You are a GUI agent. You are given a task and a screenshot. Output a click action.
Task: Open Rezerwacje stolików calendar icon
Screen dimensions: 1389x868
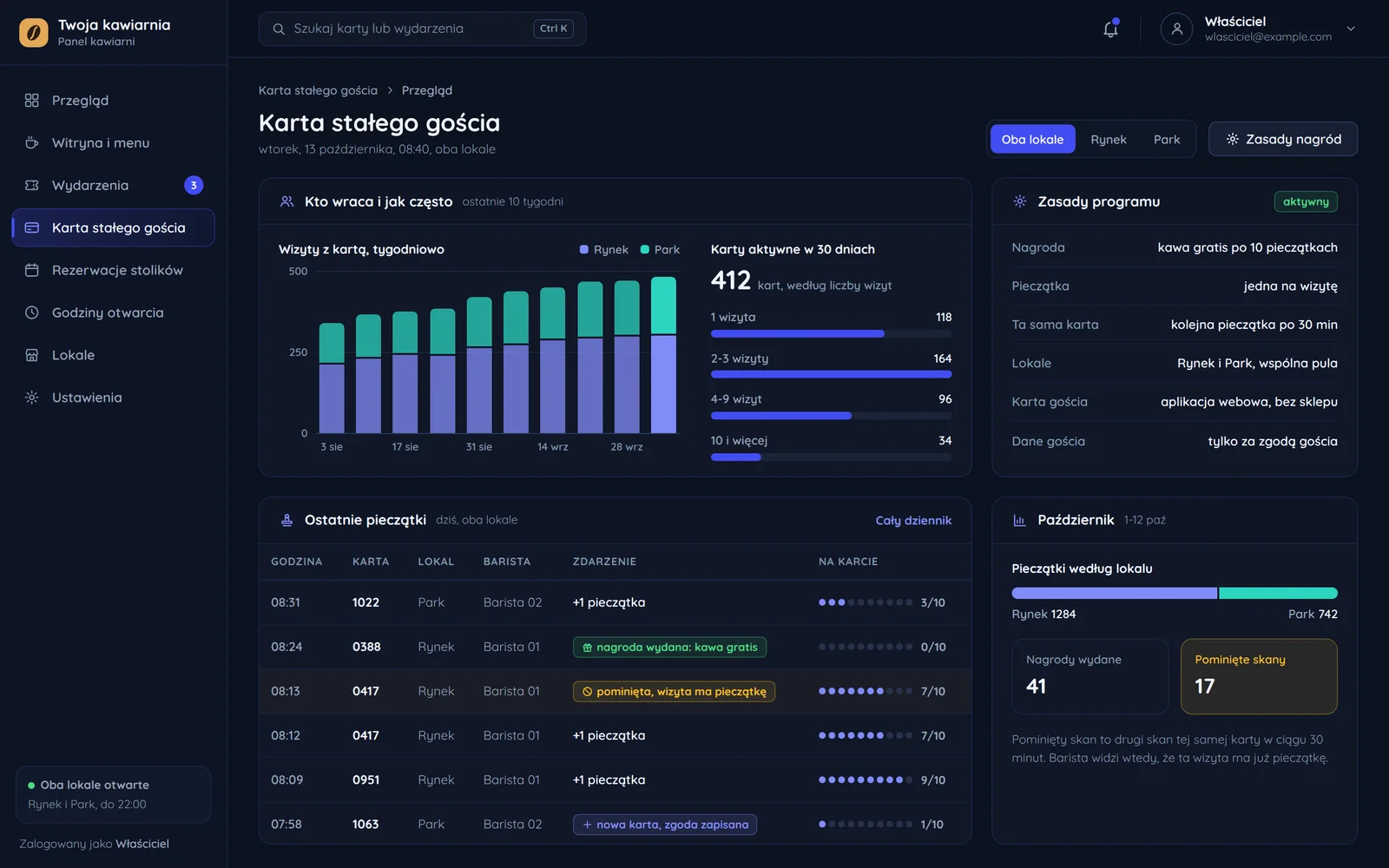click(32, 271)
